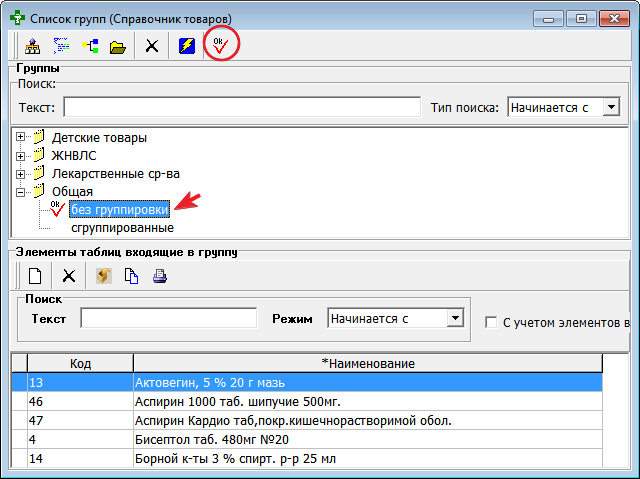Select 'Лекарственные ср-ва' group in tree
Image resolution: width=640 pixels, height=479 pixels.
click(115, 173)
